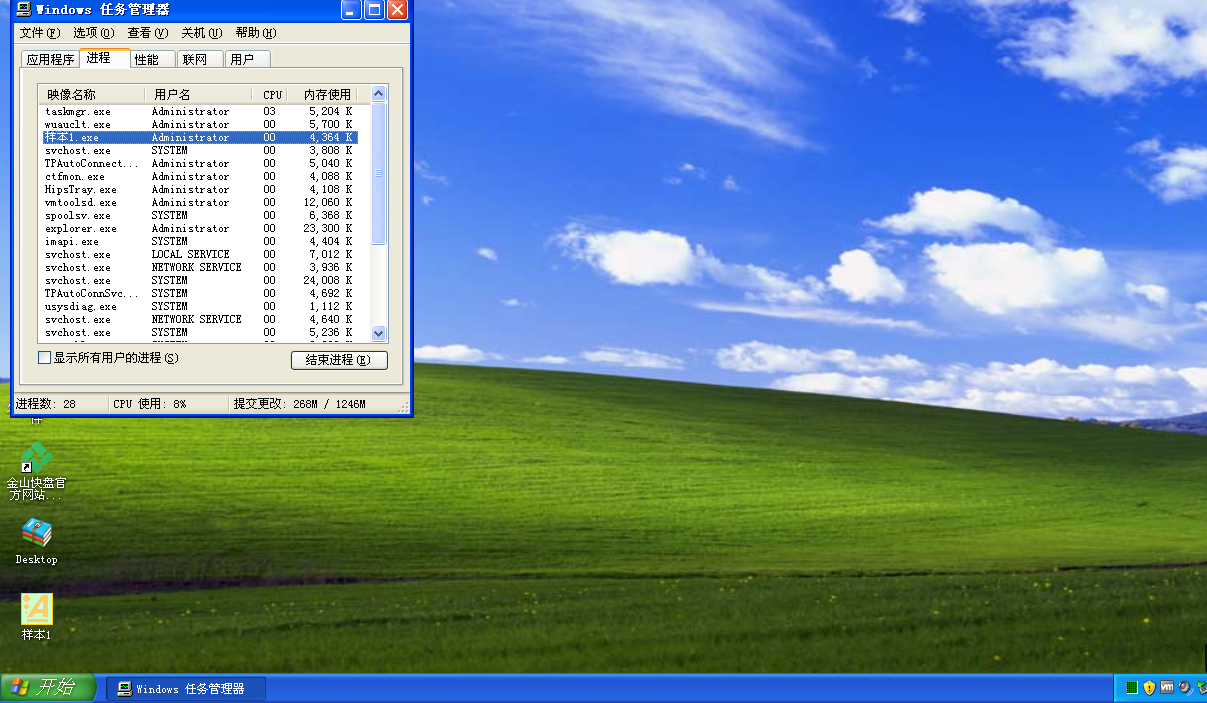Image resolution: width=1207 pixels, height=703 pixels.
Task: Click the speaker volume tray icon
Action: point(1184,688)
